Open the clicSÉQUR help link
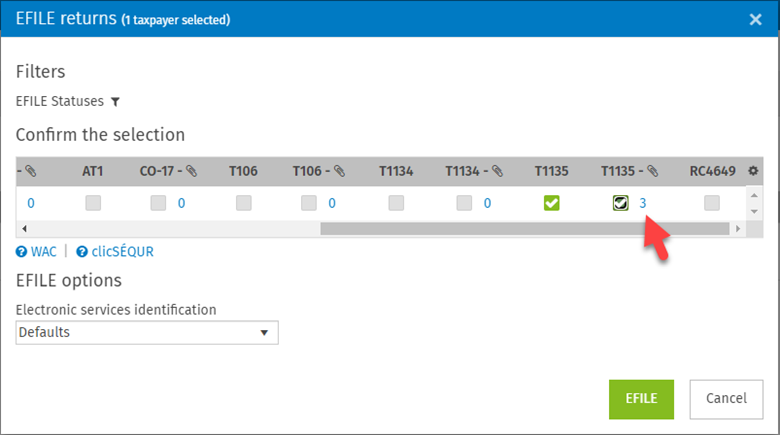 (122, 252)
